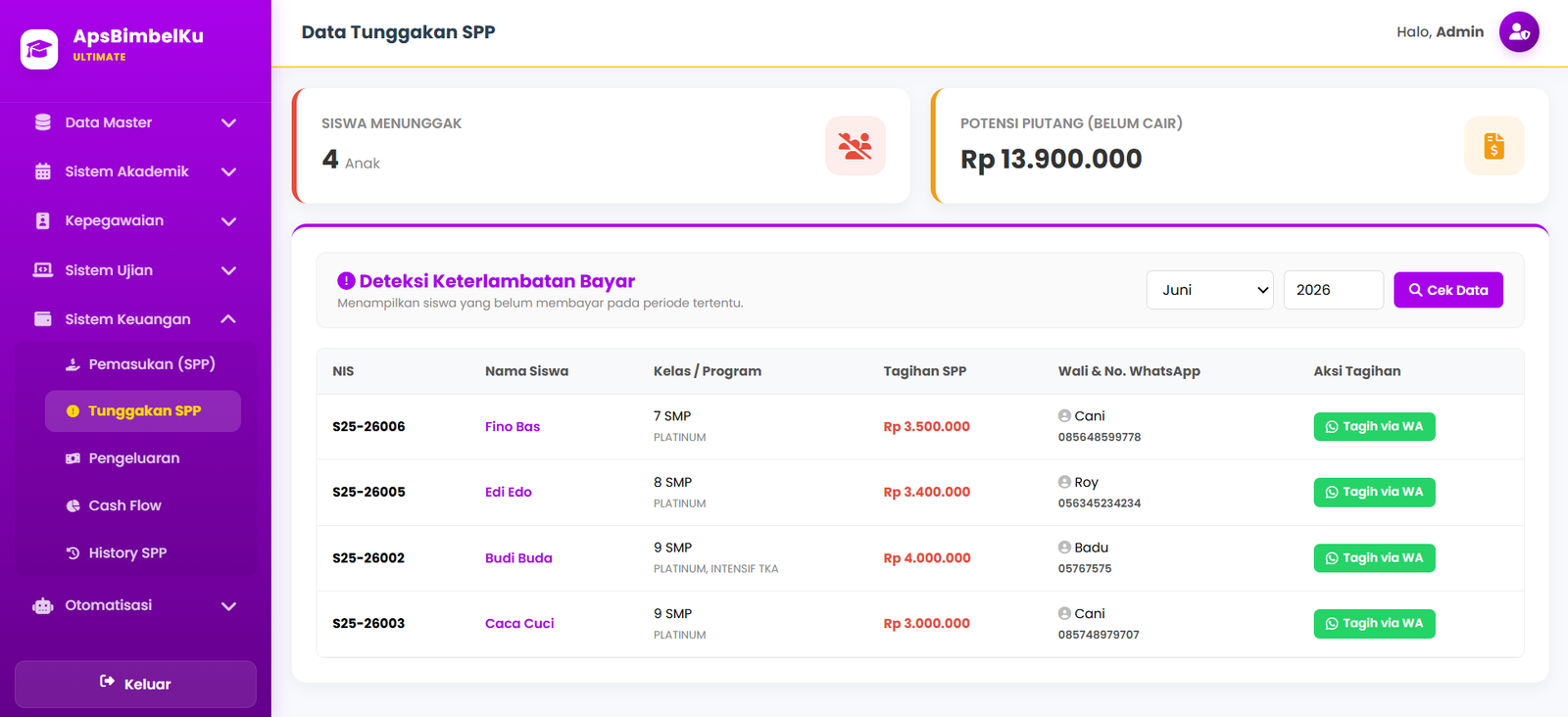This screenshot has height=717, width=1568.
Task: Open student link Caca Cuci
Action: click(x=519, y=623)
